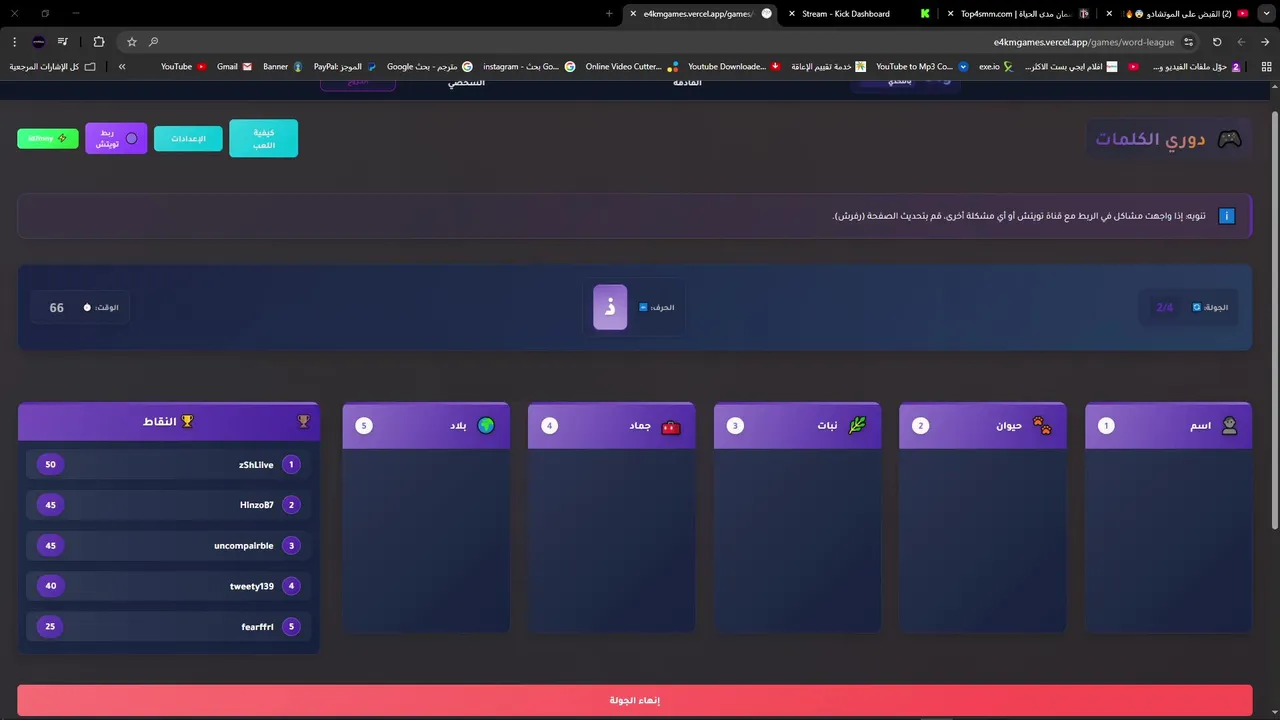Image resolution: width=1280 pixels, height=720 pixels.
Task: Click the gamepad icon beside دوري الكلمات
Action: click(x=1229, y=139)
